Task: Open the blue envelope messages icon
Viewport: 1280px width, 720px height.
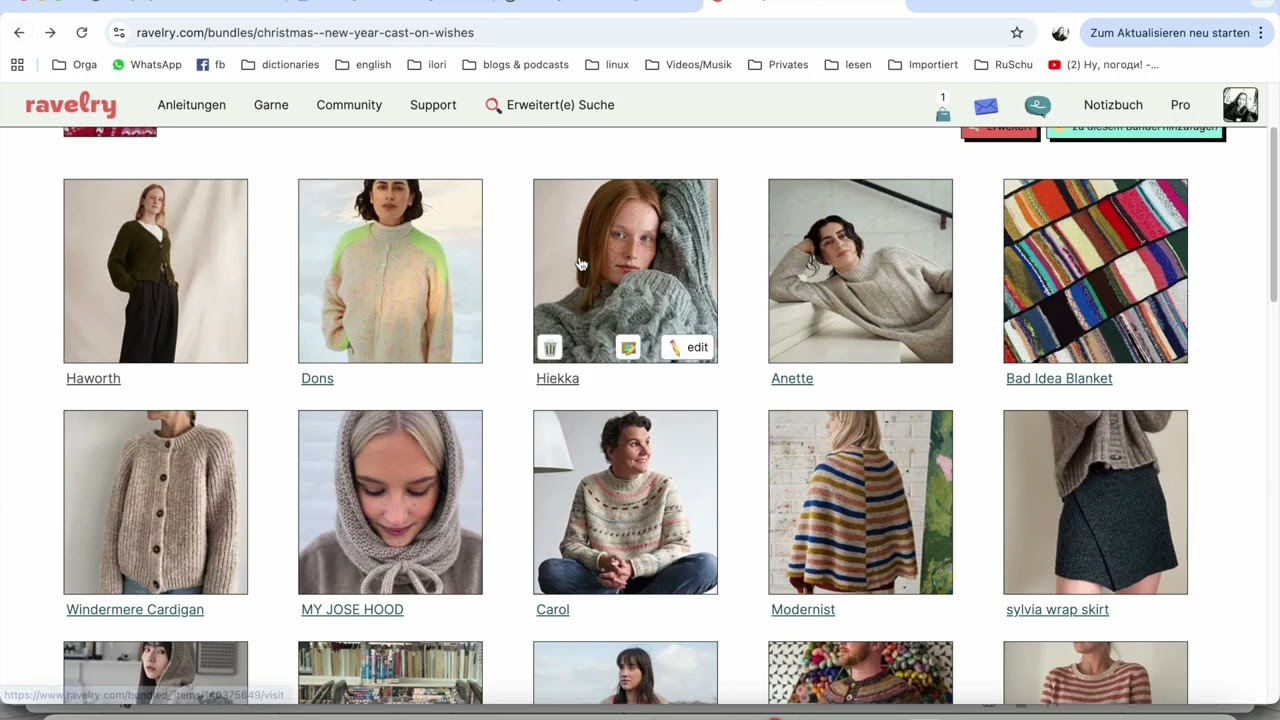Action: 986,106
